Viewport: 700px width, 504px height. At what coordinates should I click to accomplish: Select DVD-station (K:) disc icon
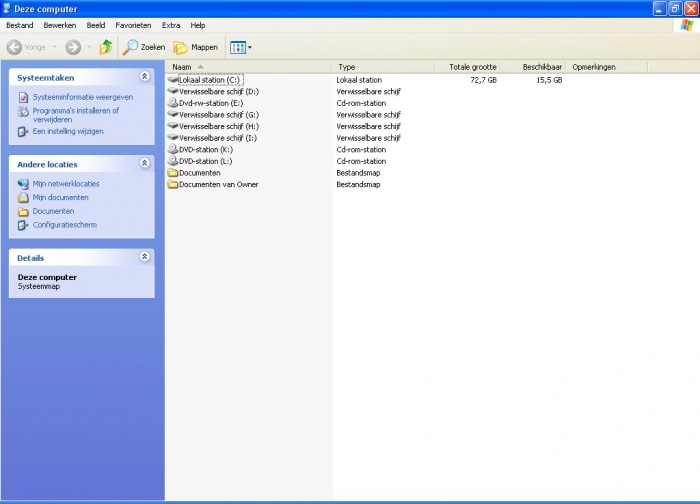tap(173, 149)
